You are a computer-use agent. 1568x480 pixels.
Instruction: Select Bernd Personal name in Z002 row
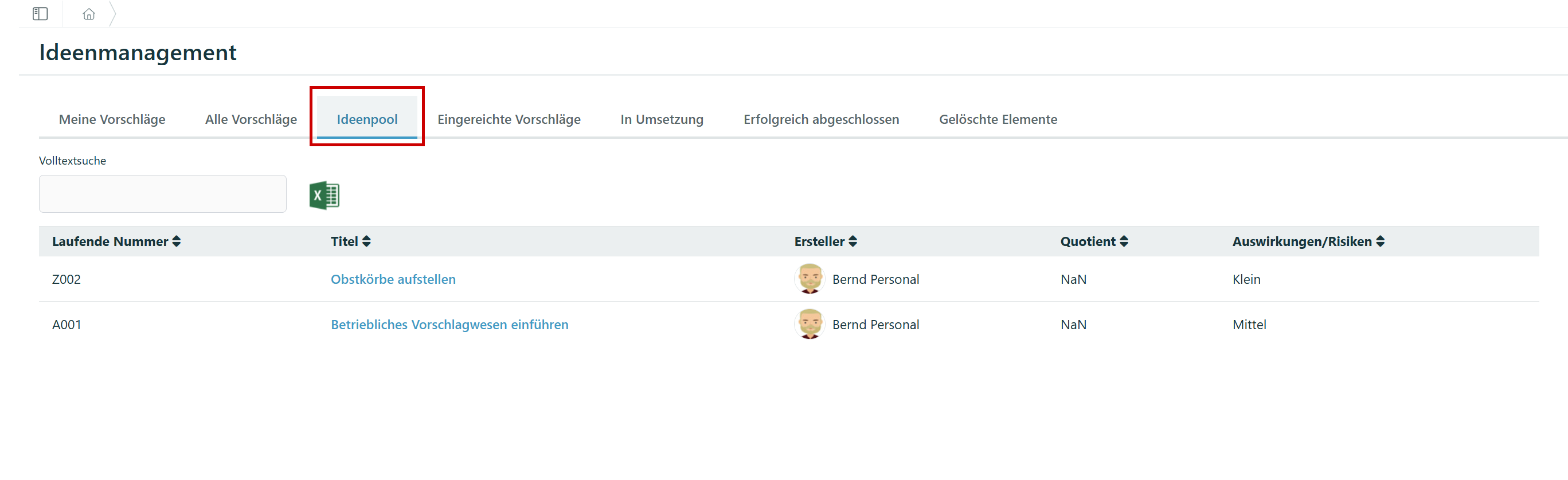(x=875, y=279)
